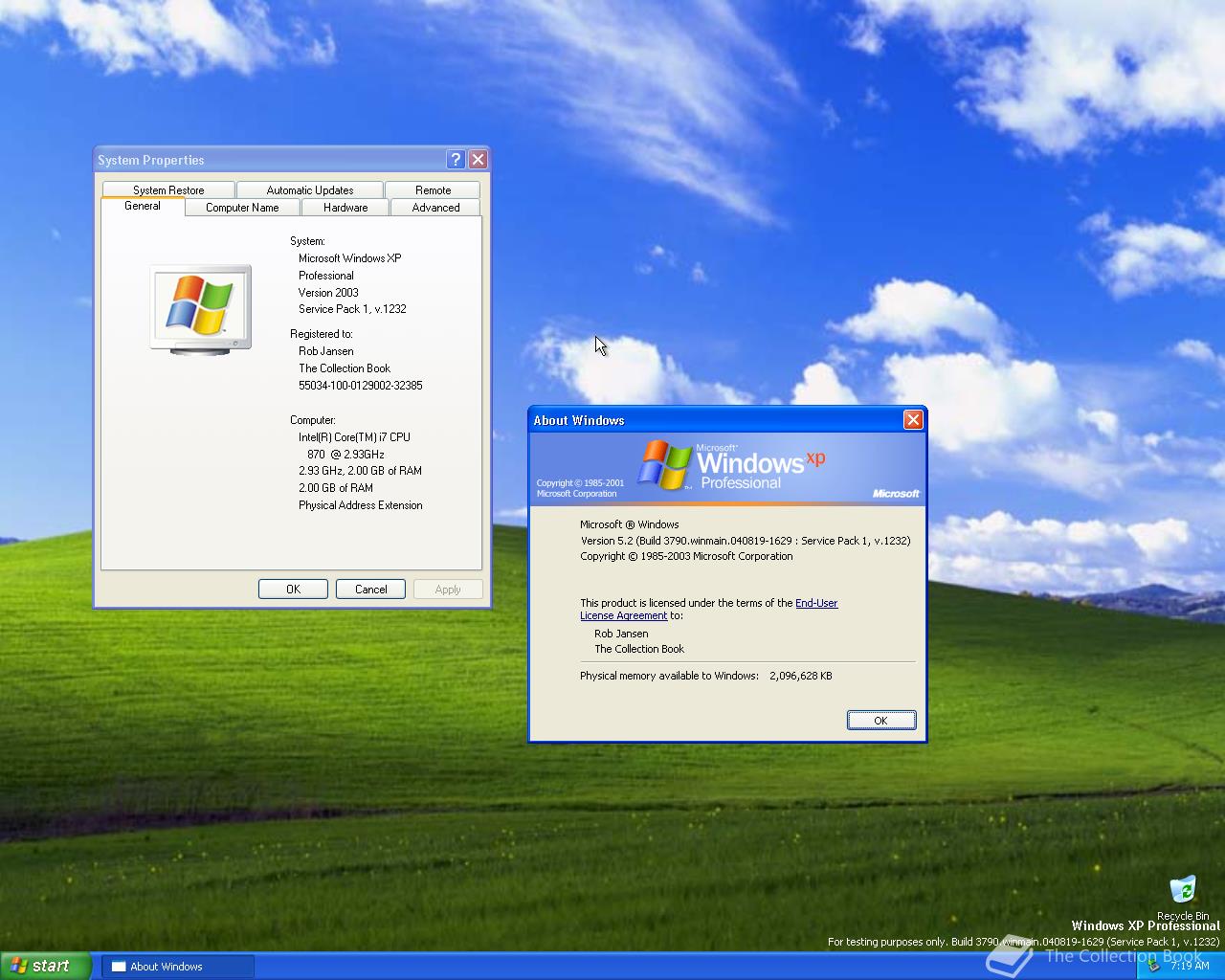Click 'Copyright © 1985-2003 Microsoft Corporation' text
This screenshot has height=980, width=1225.
coord(686,556)
